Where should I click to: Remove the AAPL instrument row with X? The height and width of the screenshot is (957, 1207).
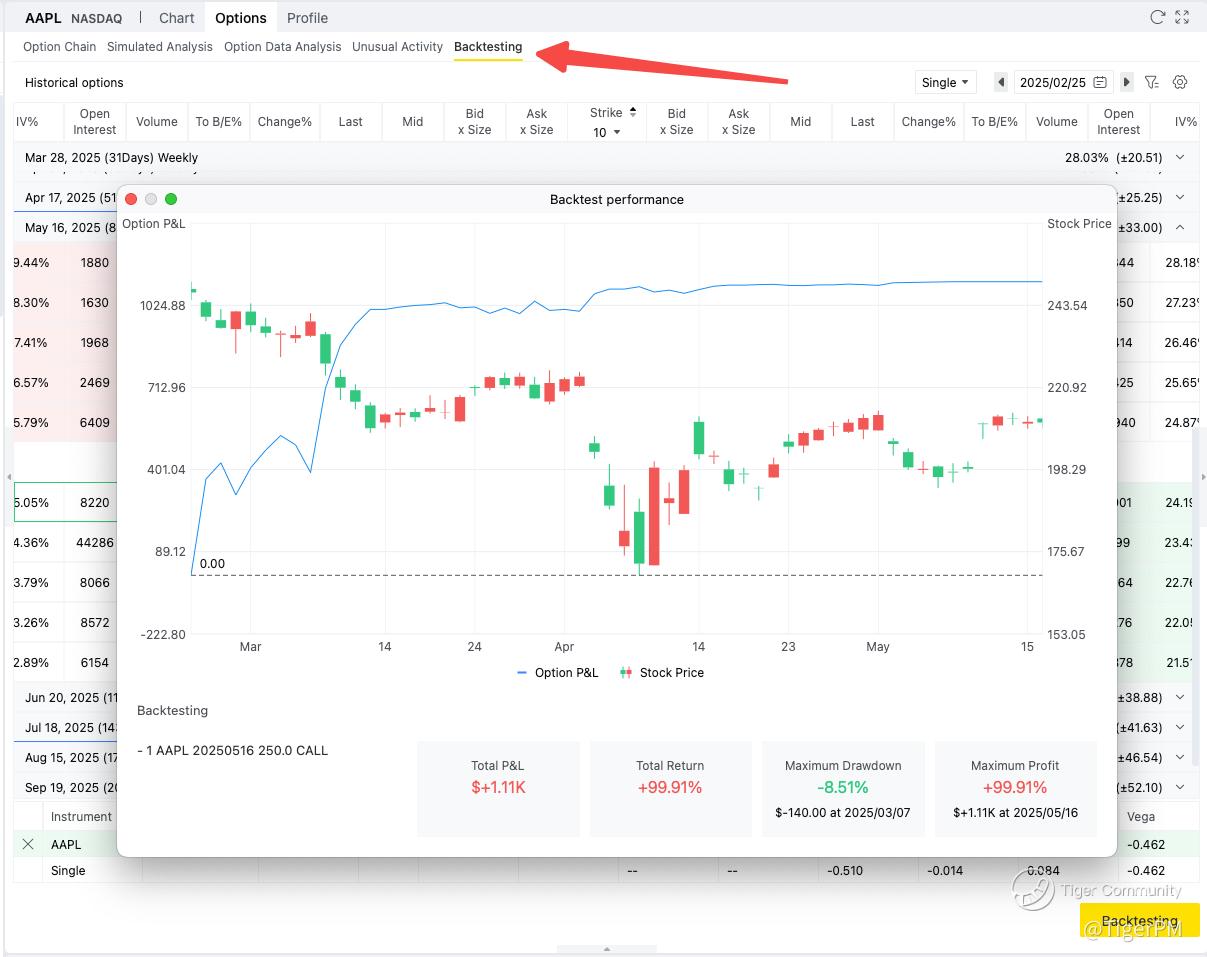point(28,844)
